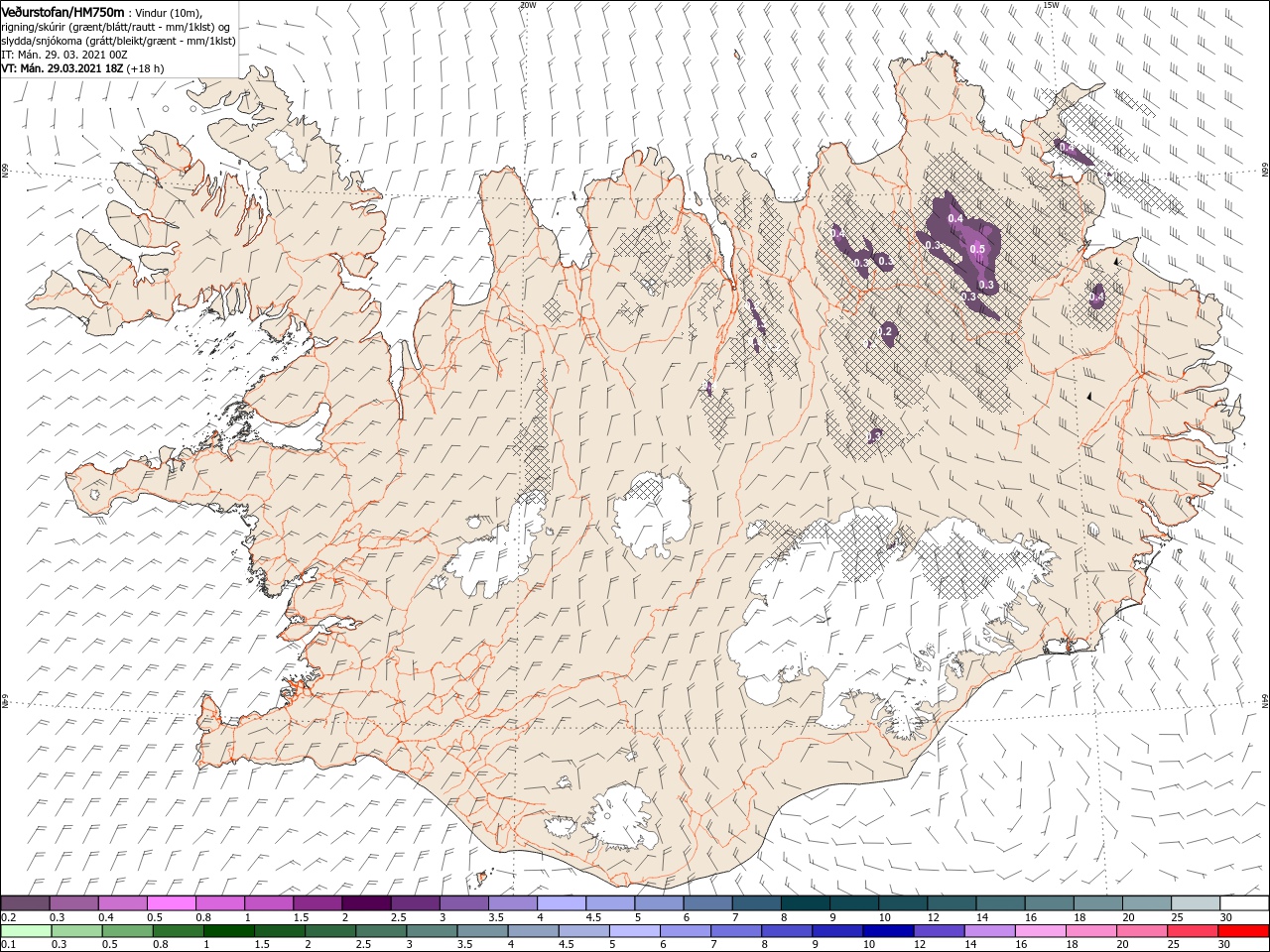The height and width of the screenshot is (952, 1270).
Task: Click the Veðurstofan/HM750m map title
Action: [63, 11]
